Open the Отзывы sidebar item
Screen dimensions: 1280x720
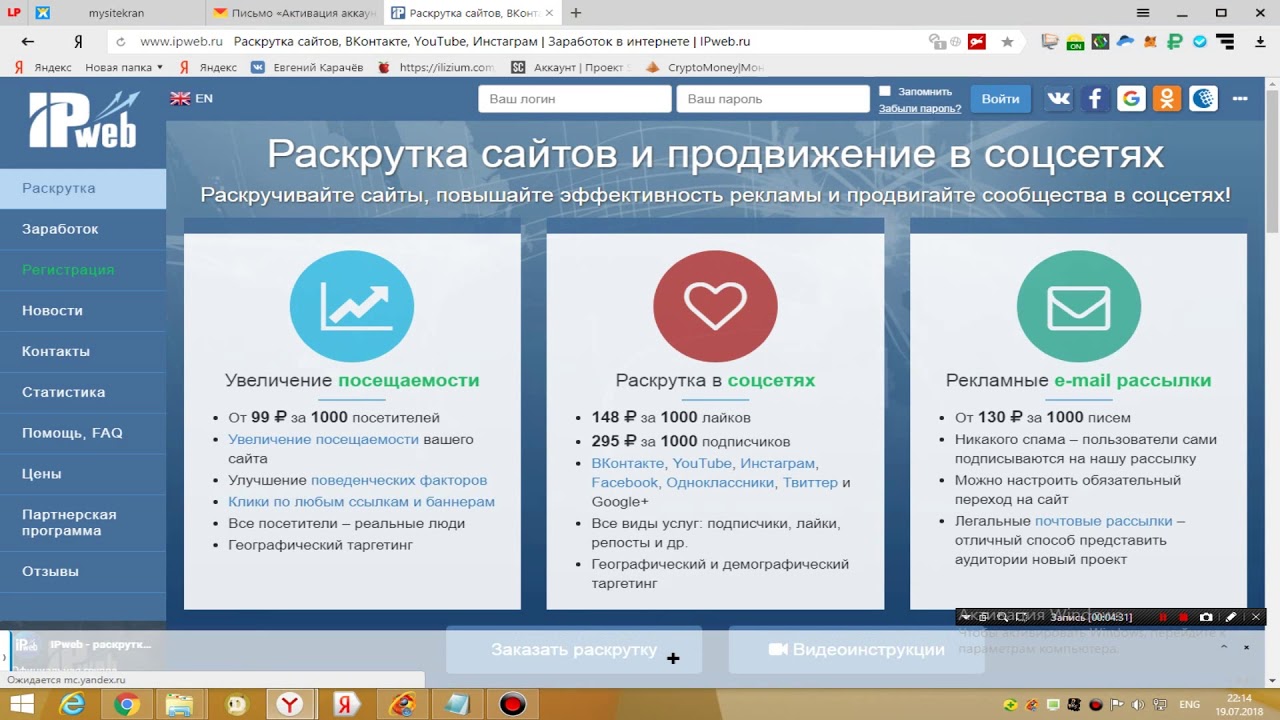tap(83, 572)
